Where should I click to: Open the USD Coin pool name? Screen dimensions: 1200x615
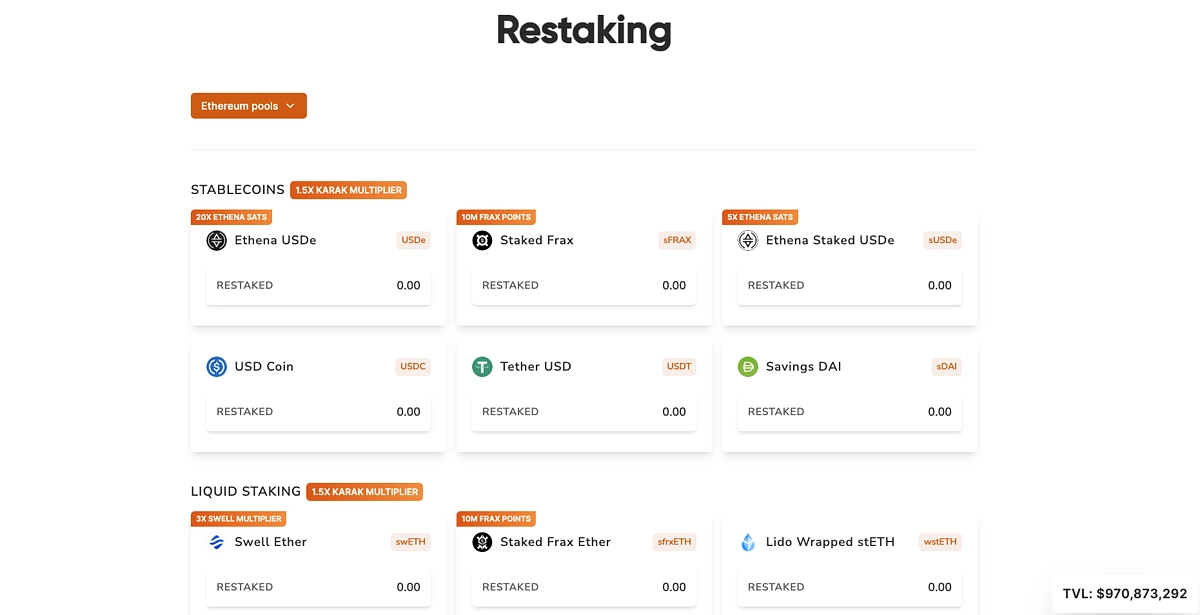(264, 367)
